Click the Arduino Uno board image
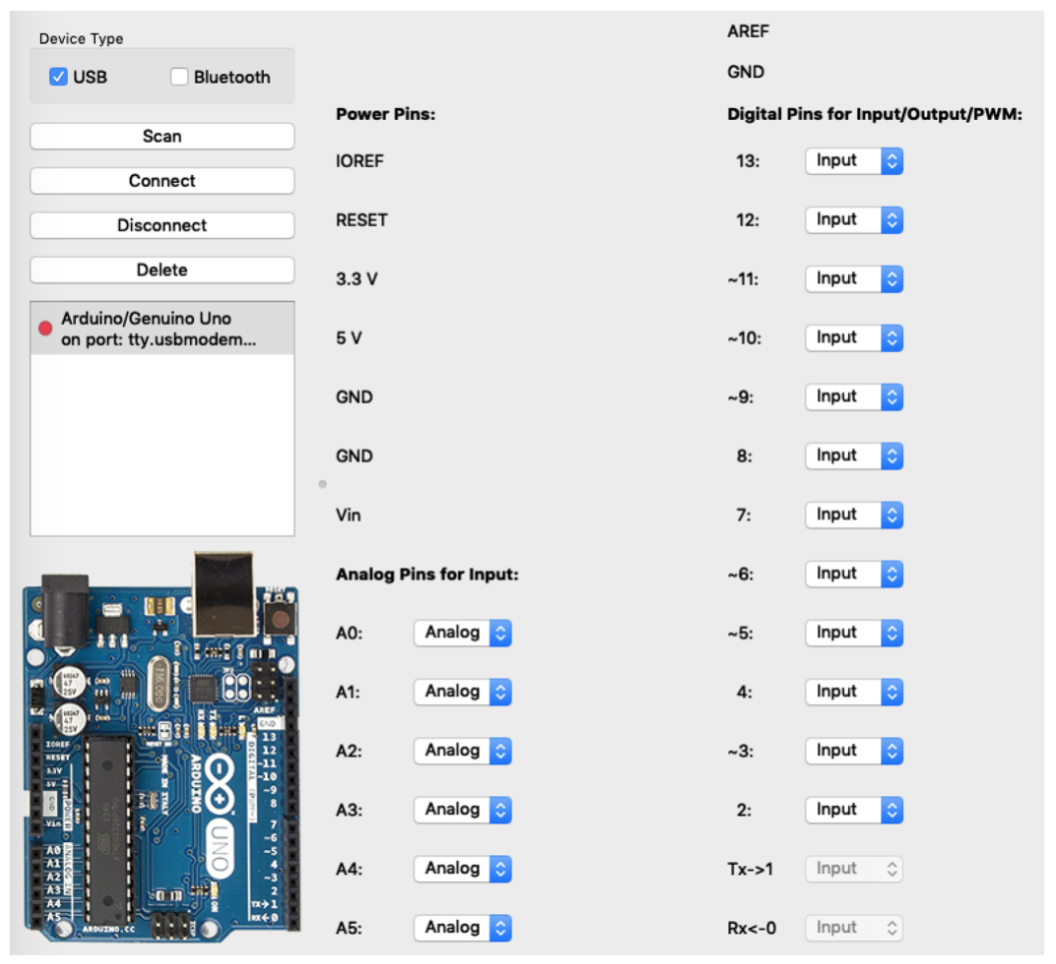Screen dimensions: 1056x964 coord(162,745)
